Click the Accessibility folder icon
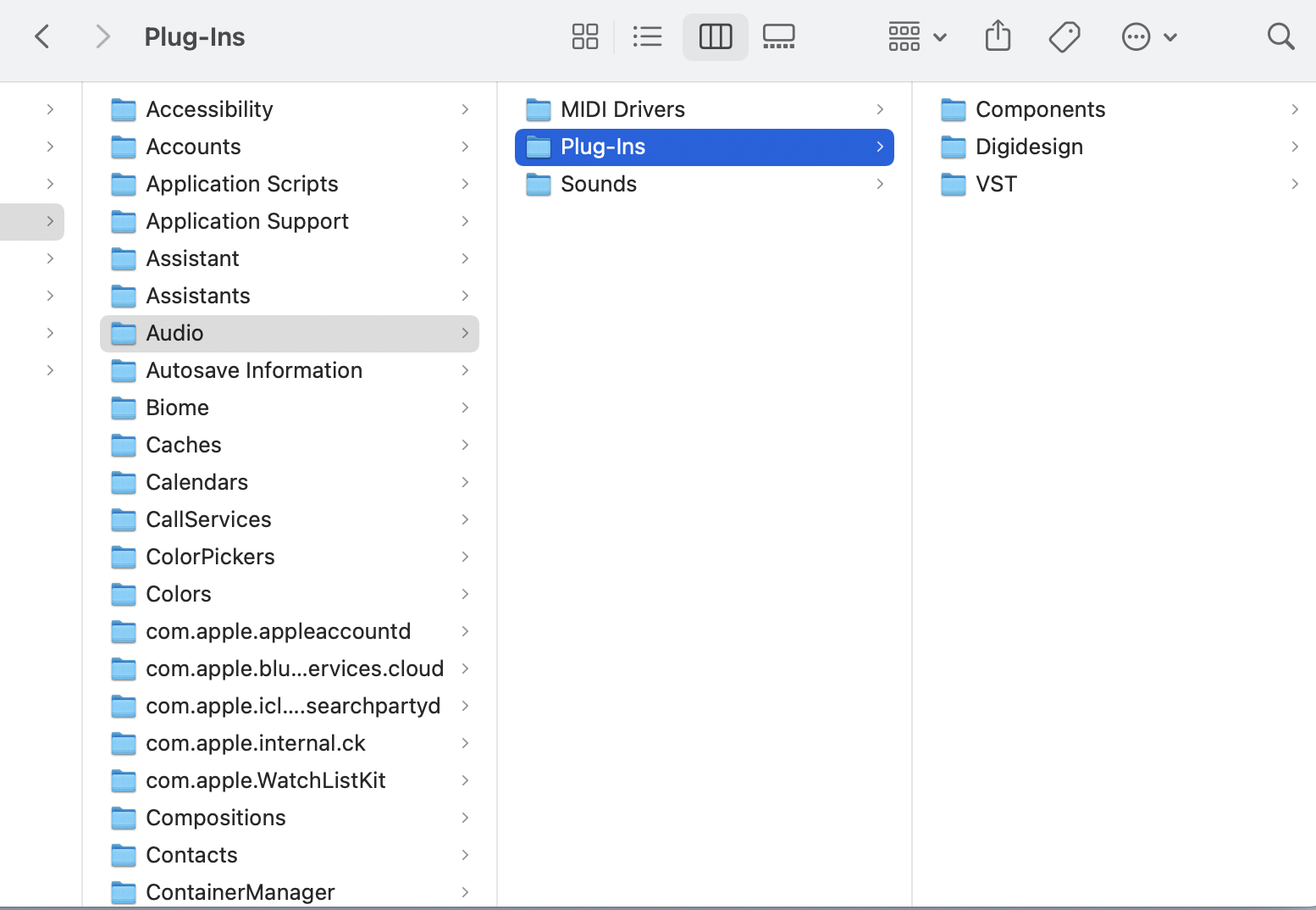 [124, 109]
